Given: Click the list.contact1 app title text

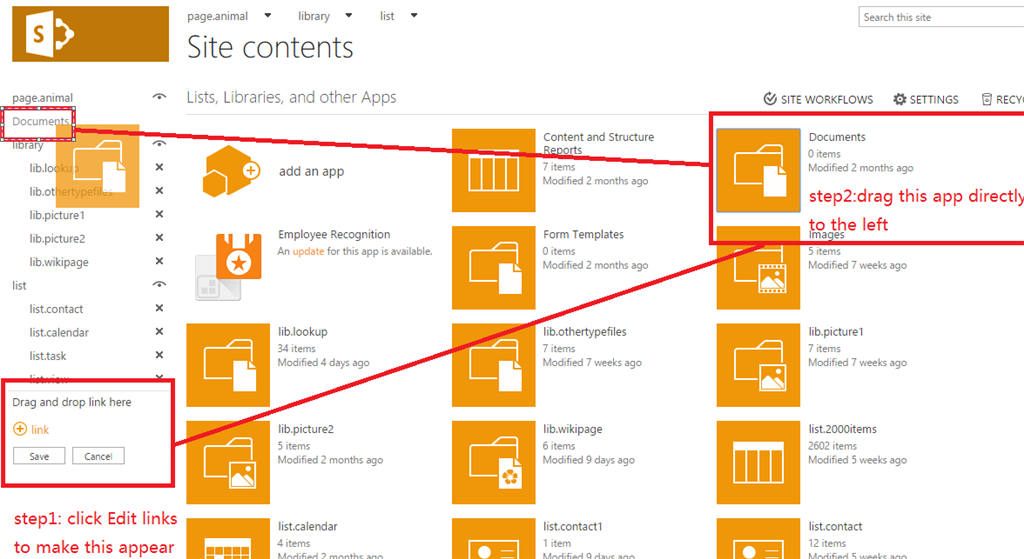Looking at the screenshot, I should click(572, 526).
